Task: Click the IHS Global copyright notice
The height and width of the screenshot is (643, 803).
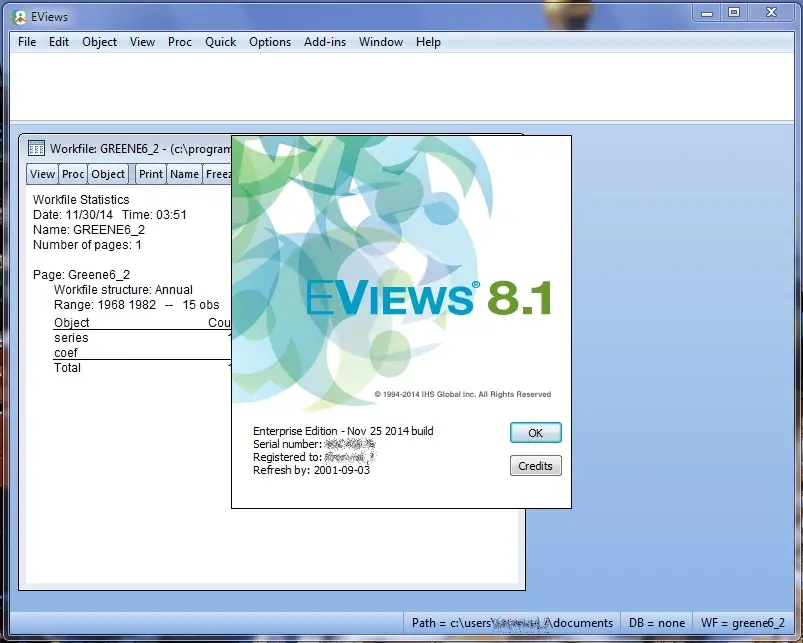Action: [462, 394]
